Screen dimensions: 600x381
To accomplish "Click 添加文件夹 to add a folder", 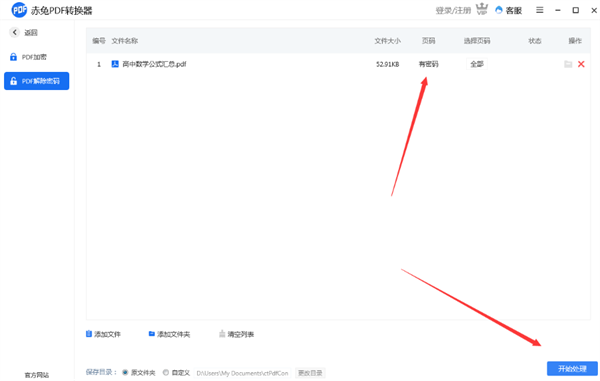I will 169,334.
